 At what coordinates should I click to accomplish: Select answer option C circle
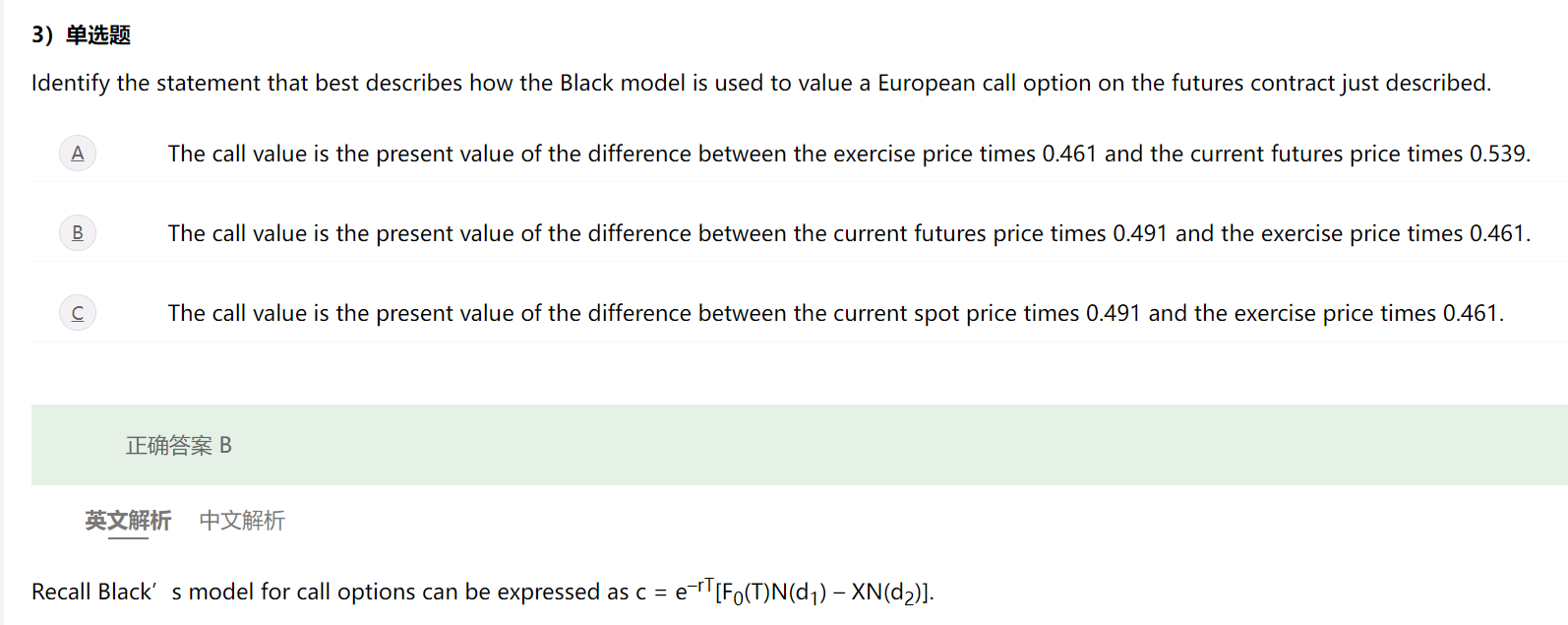click(78, 313)
